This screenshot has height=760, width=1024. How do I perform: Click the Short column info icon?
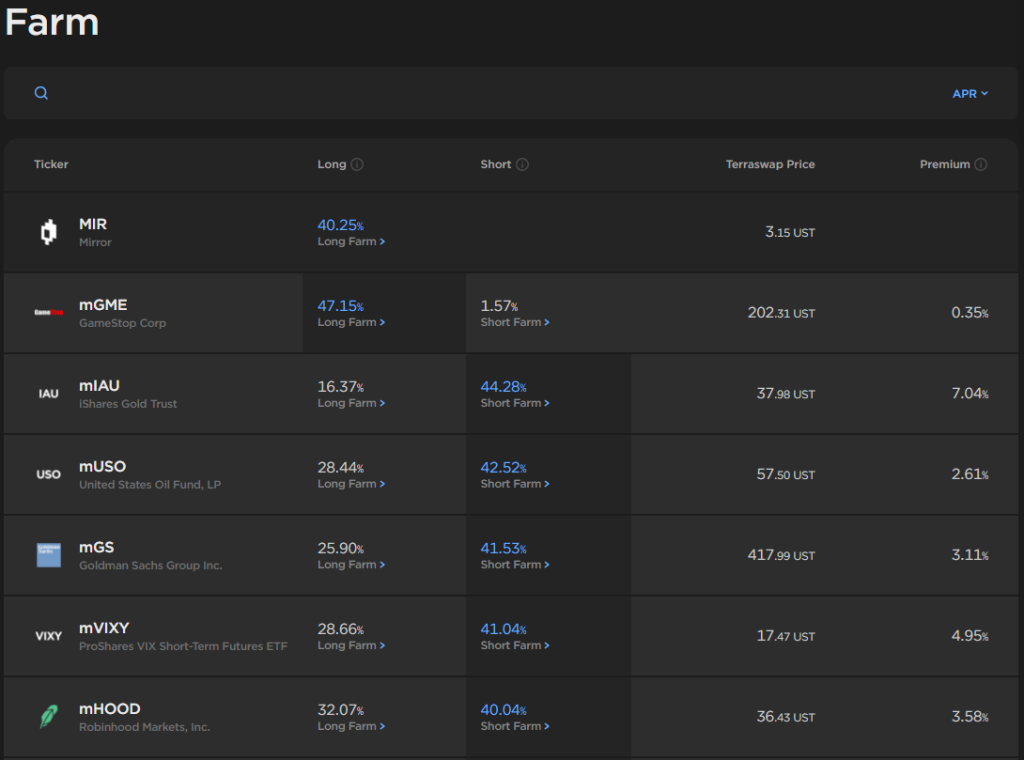pos(522,165)
